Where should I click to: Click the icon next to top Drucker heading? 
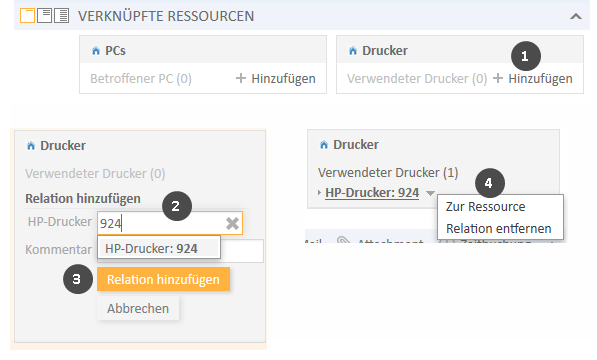click(x=353, y=51)
